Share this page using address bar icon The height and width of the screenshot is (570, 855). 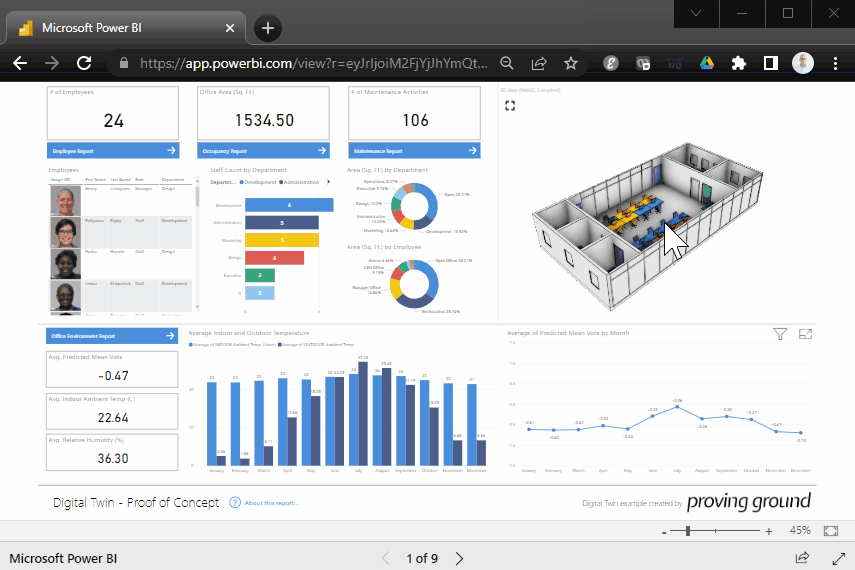pos(539,63)
